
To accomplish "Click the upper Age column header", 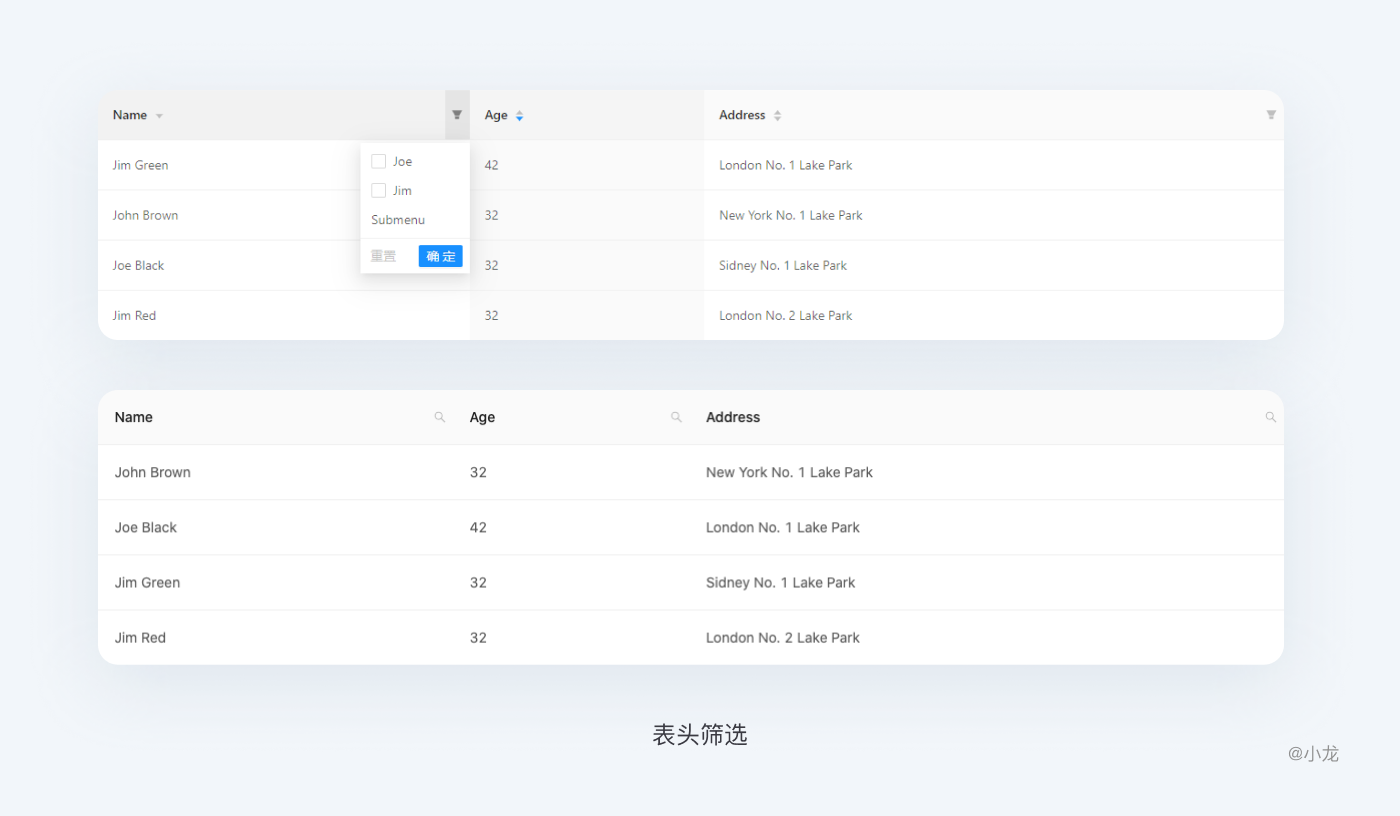I will pyautogui.click(x=496, y=115).
